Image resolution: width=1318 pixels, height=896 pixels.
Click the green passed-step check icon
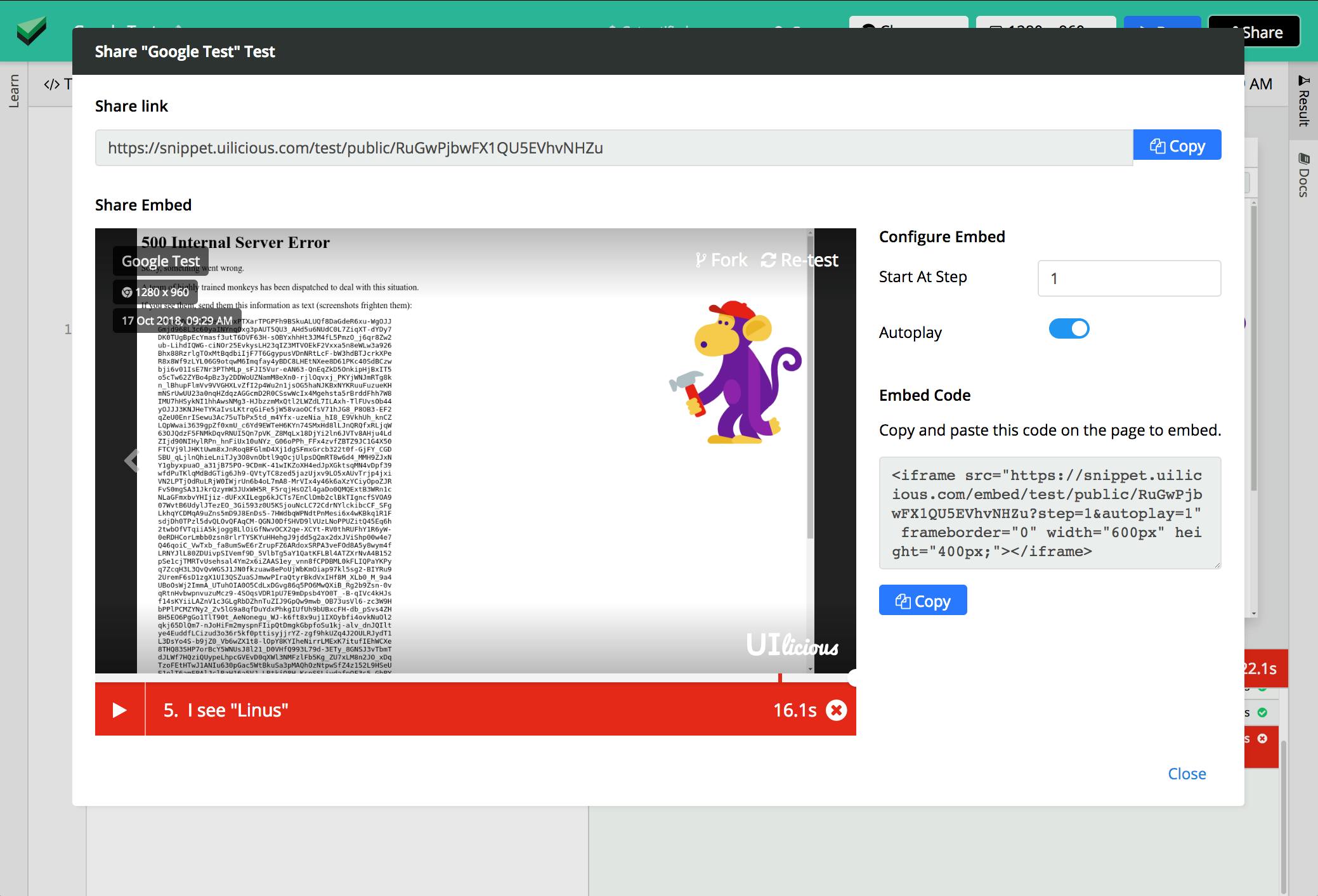tap(1262, 712)
